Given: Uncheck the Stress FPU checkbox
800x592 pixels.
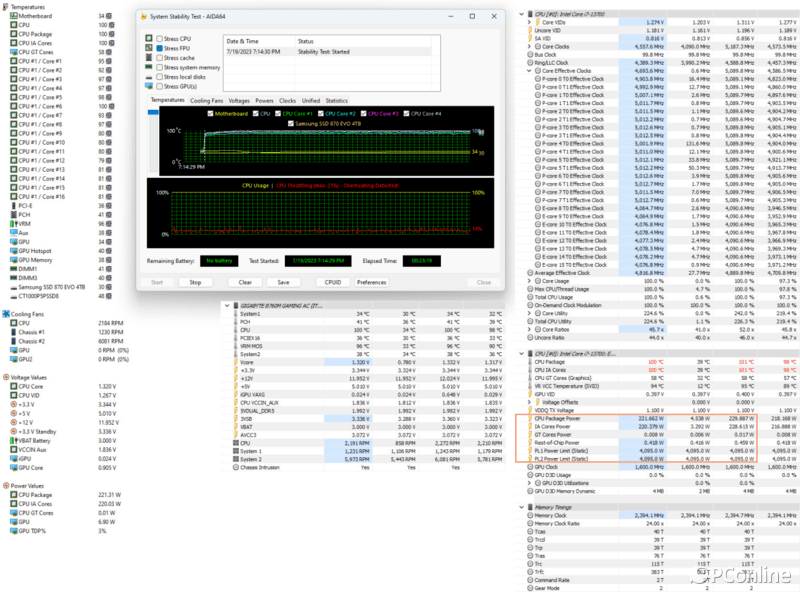Looking at the screenshot, I should click(x=160, y=48).
